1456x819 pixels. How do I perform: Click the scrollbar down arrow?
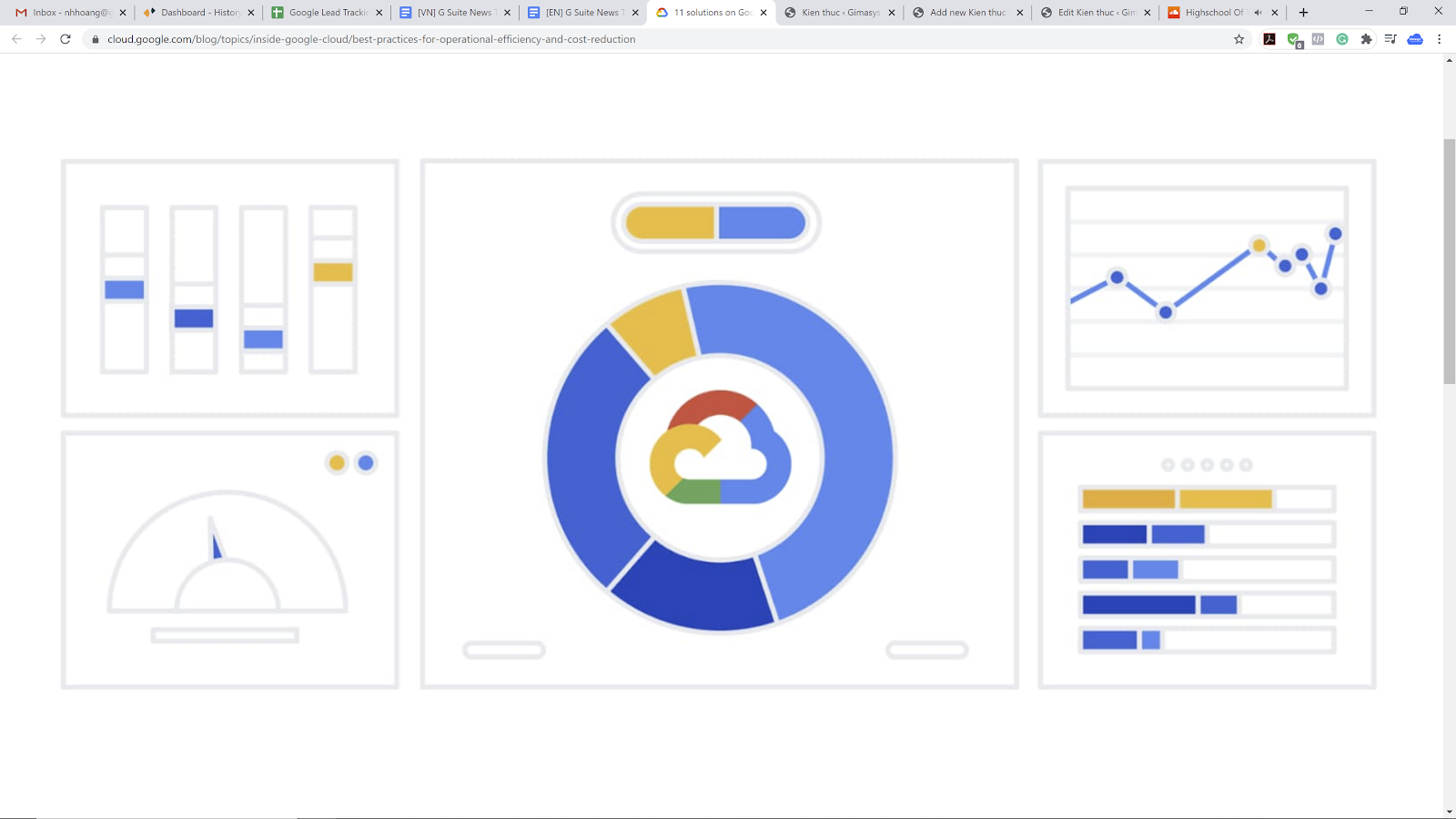pos(1450,811)
